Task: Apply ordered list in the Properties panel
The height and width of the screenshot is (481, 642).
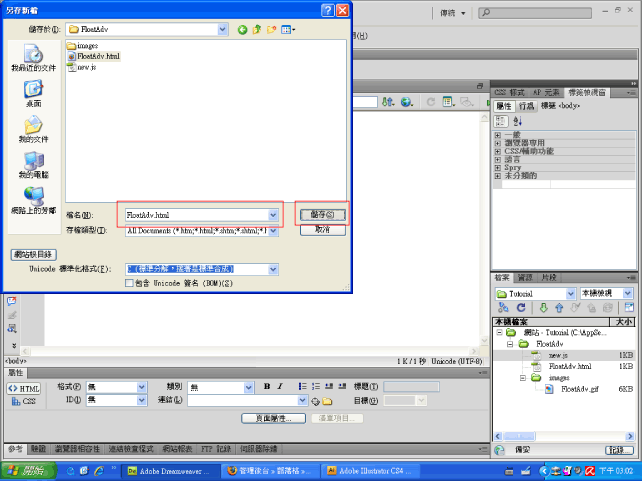Action: (316, 386)
